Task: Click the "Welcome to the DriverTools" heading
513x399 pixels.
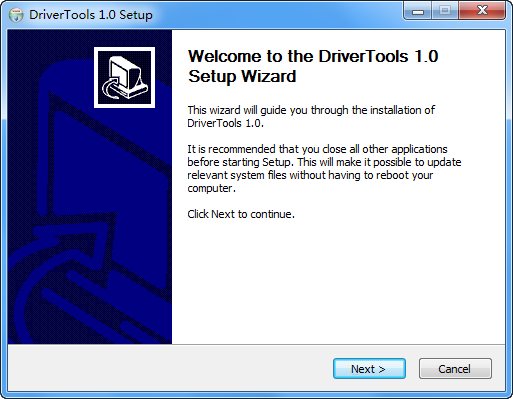Action: tap(298, 56)
